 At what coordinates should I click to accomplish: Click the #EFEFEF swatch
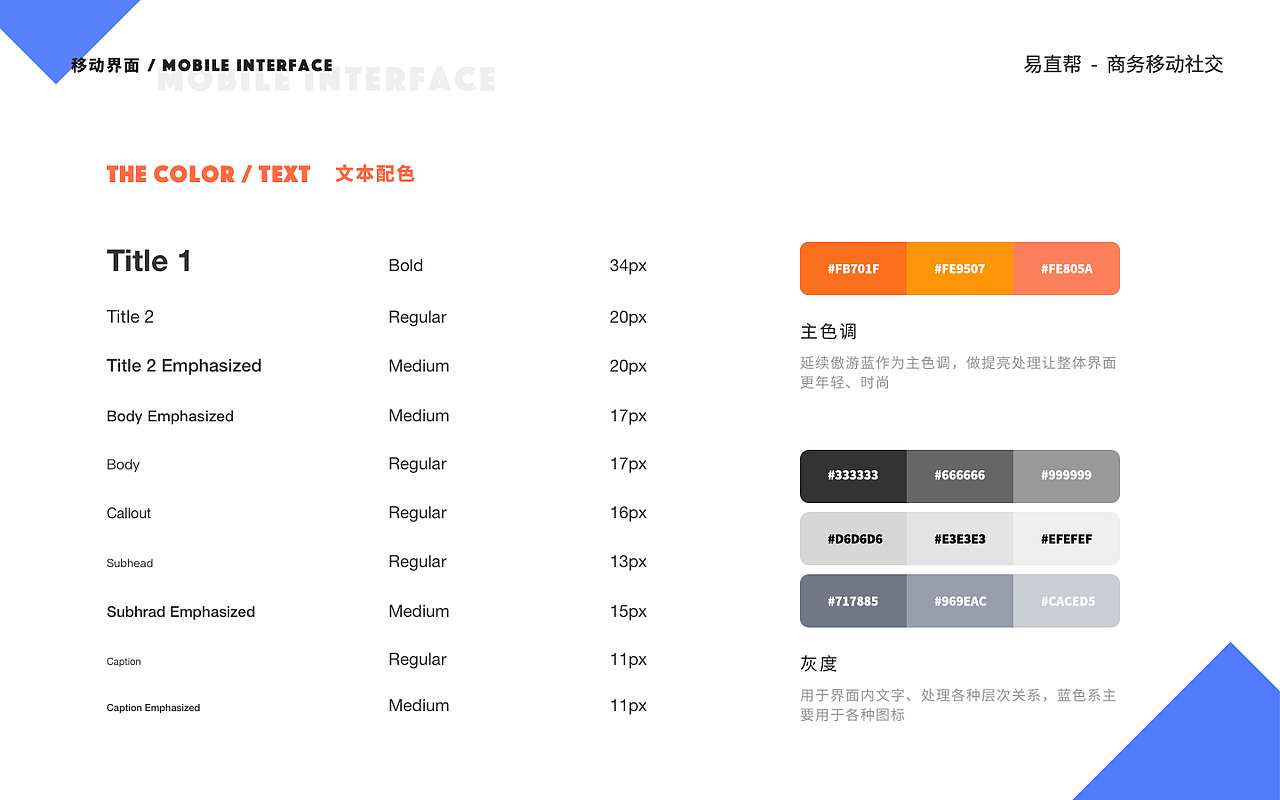tap(1066, 539)
